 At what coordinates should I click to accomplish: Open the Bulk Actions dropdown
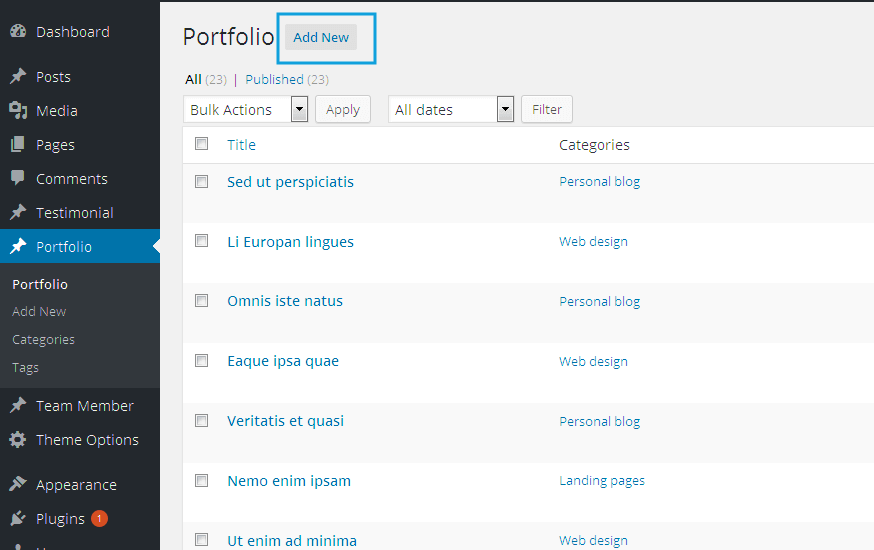click(x=245, y=110)
